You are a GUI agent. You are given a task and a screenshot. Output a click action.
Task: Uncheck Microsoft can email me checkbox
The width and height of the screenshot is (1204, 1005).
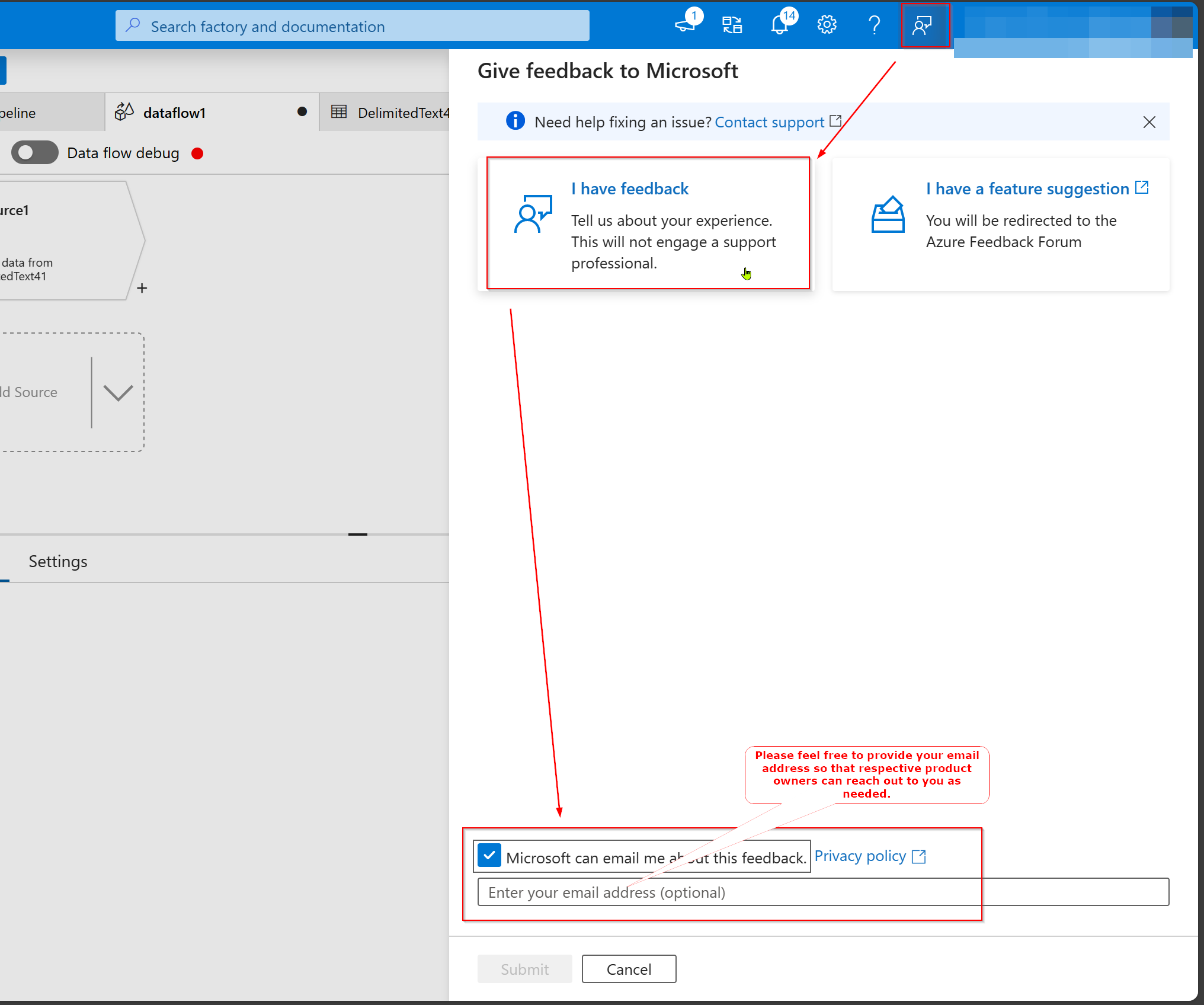tap(489, 856)
